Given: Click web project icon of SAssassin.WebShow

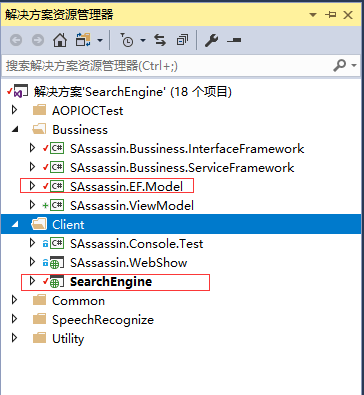Looking at the screenshot, I should [x=57, y=263].
